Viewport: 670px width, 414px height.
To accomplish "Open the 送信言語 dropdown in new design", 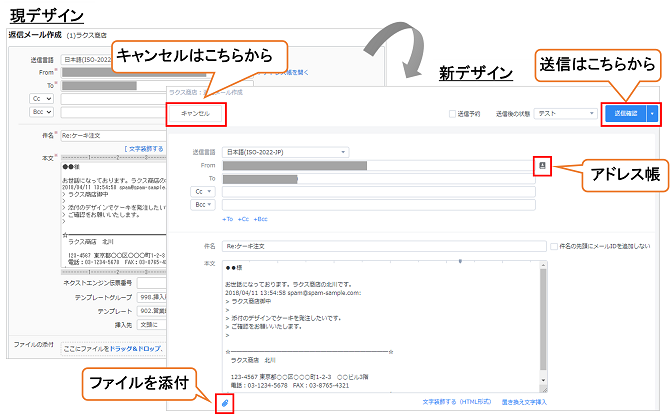I will tap(285, 152).
